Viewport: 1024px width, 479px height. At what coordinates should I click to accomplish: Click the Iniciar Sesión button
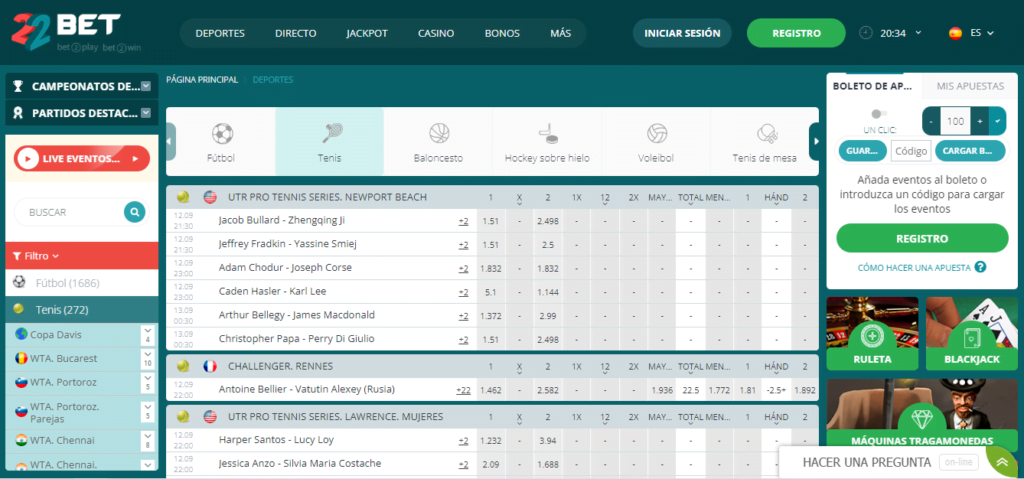[682, 33]
